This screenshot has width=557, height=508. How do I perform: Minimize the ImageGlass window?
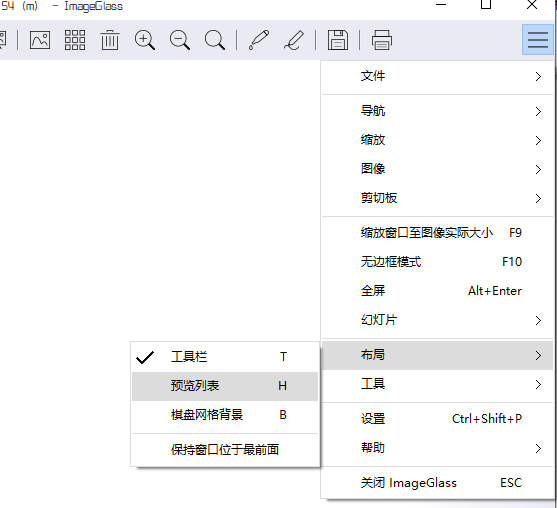click(441, 5)
